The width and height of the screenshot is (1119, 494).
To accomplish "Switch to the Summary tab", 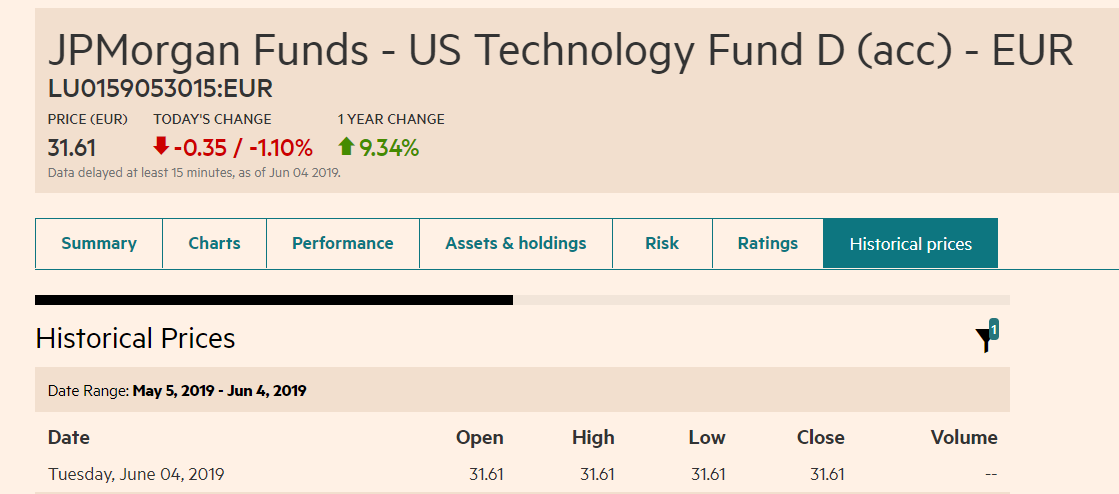I will pos(99,243).
